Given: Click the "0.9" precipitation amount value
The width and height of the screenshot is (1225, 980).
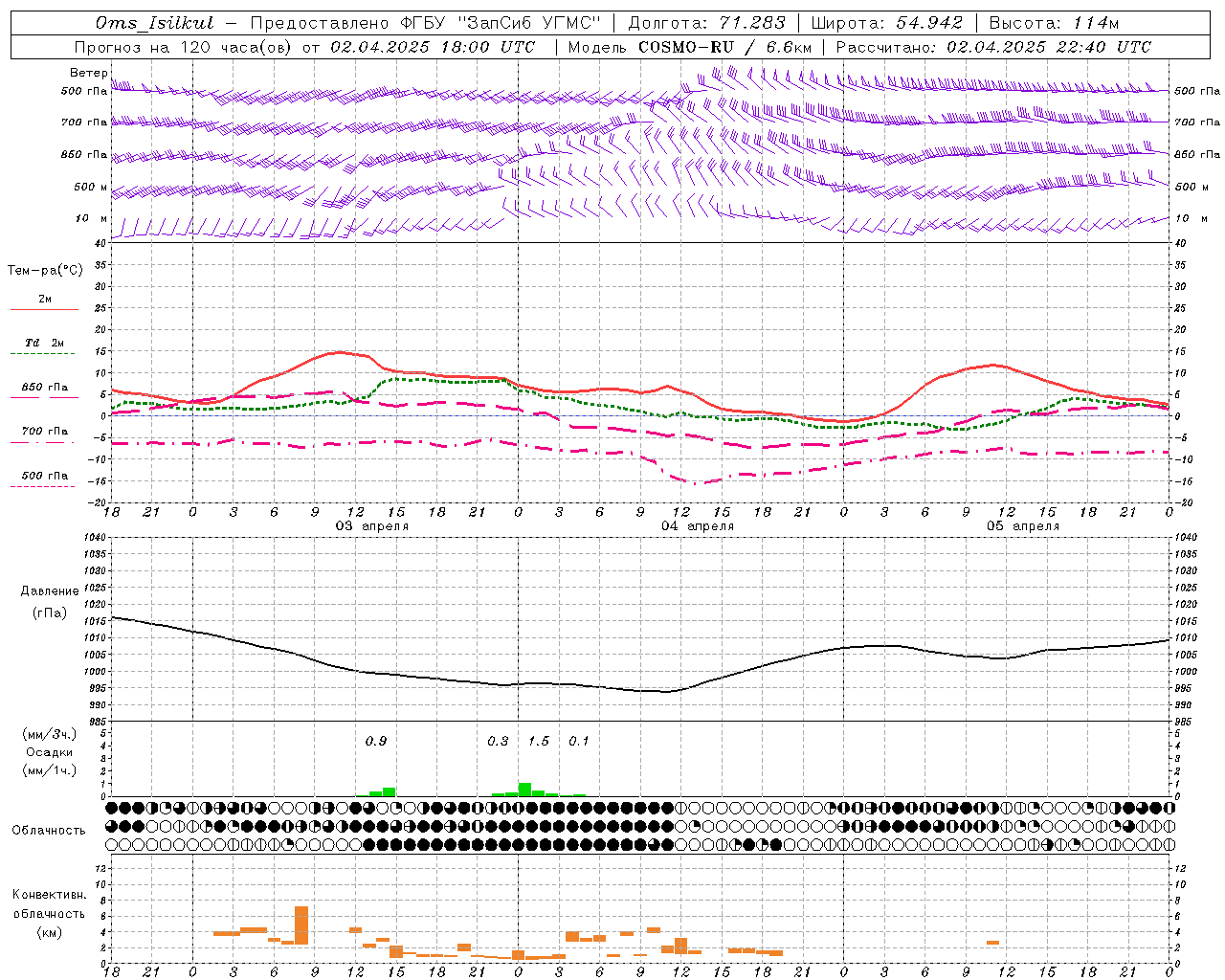Looking at the screenshot, I should pos(376,741).
